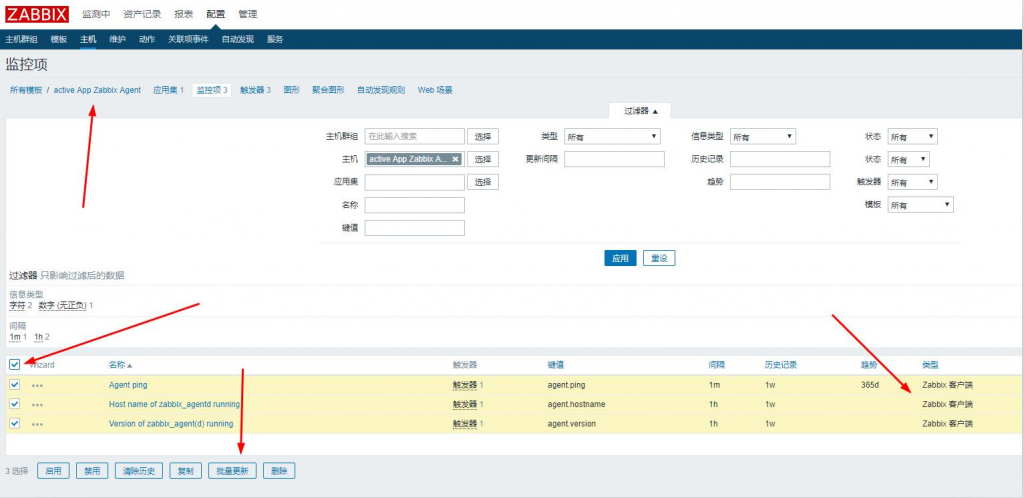Image resolution: width=1024 pixels, height=498 pixels.
Task: Click the 禁用 disable button
Action: click(x=92, y=471)
